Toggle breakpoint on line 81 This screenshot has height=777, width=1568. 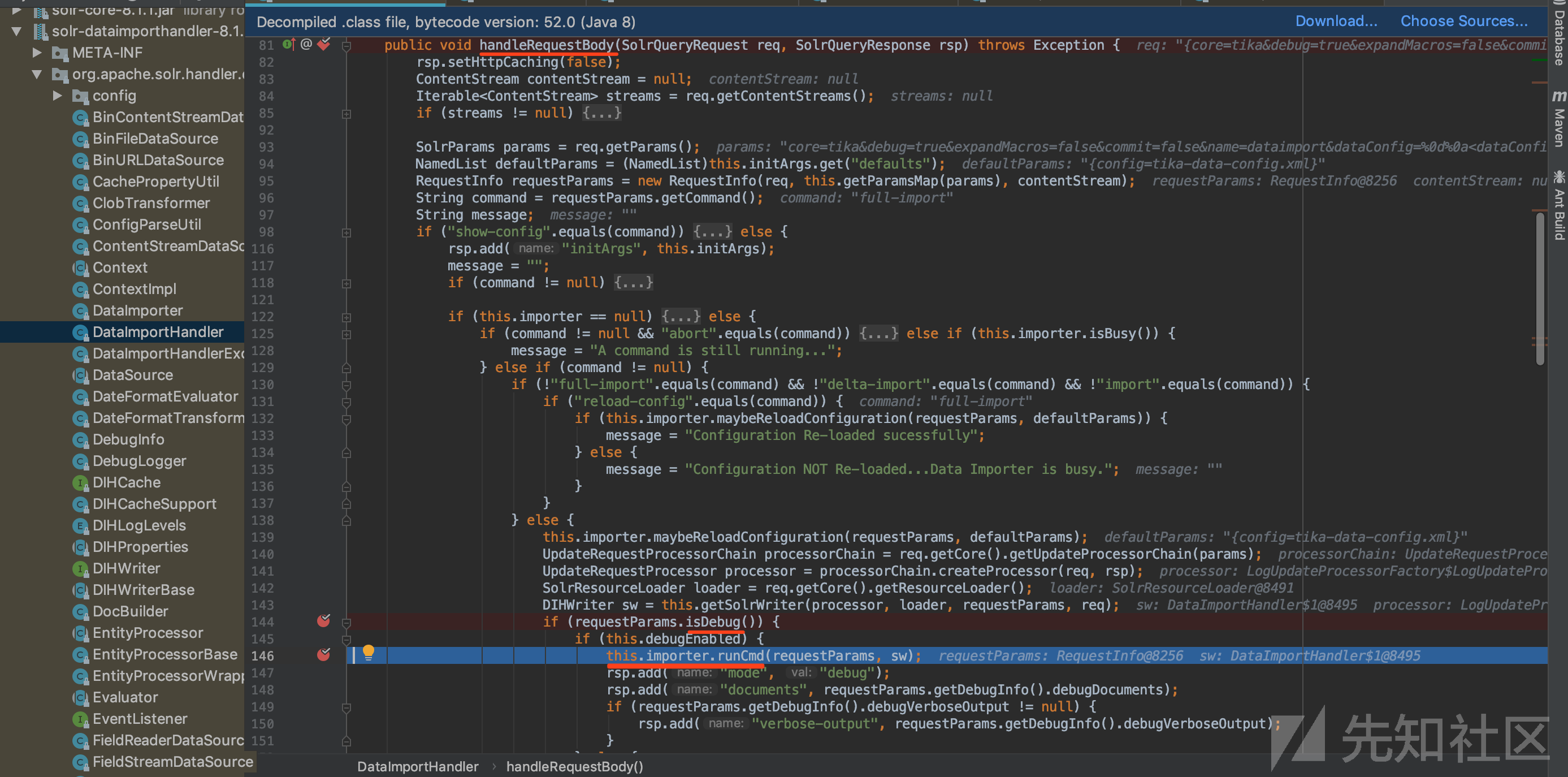click(x=324, y=44)
